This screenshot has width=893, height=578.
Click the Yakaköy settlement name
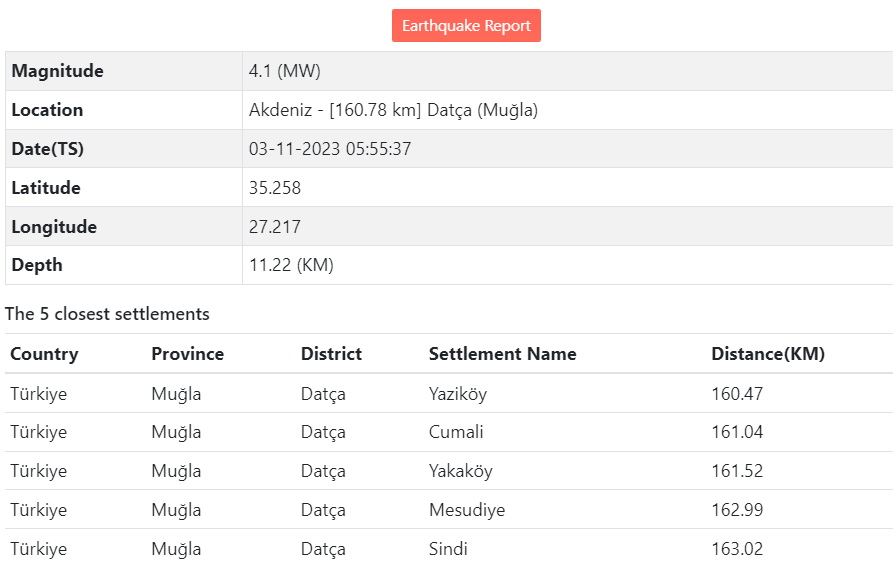[460, 471]
